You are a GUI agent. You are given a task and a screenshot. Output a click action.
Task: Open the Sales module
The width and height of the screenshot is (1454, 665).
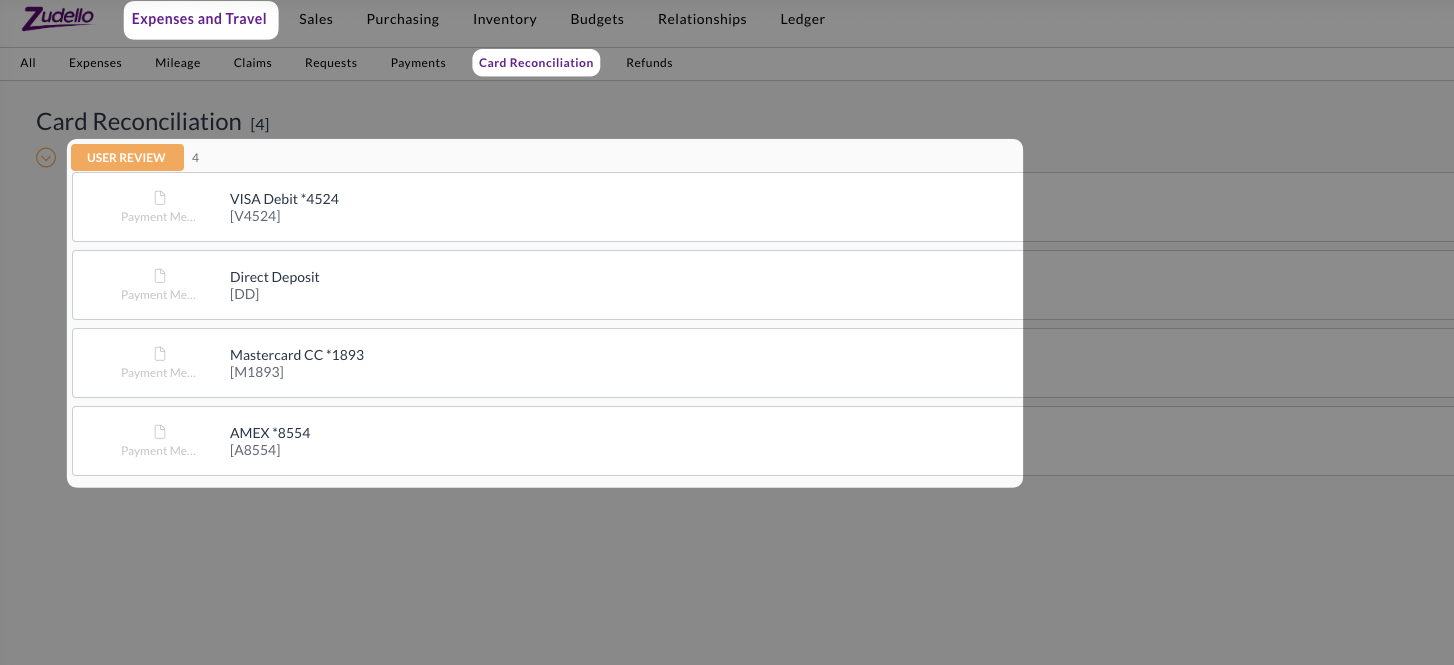pos(316,19)
